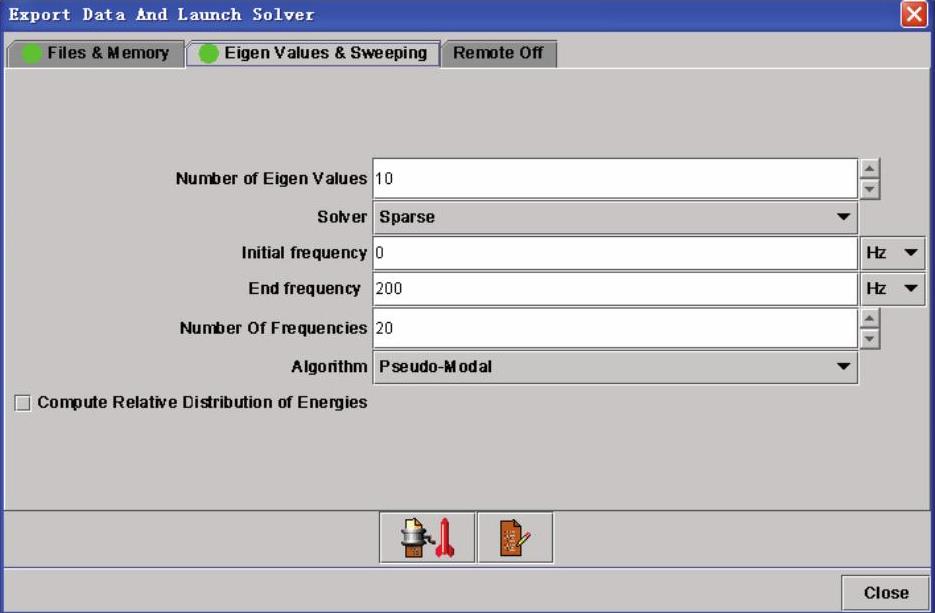Focus the Initial frequency input field
The width and height of the screenshot is (935, 613).
point(614,253)
